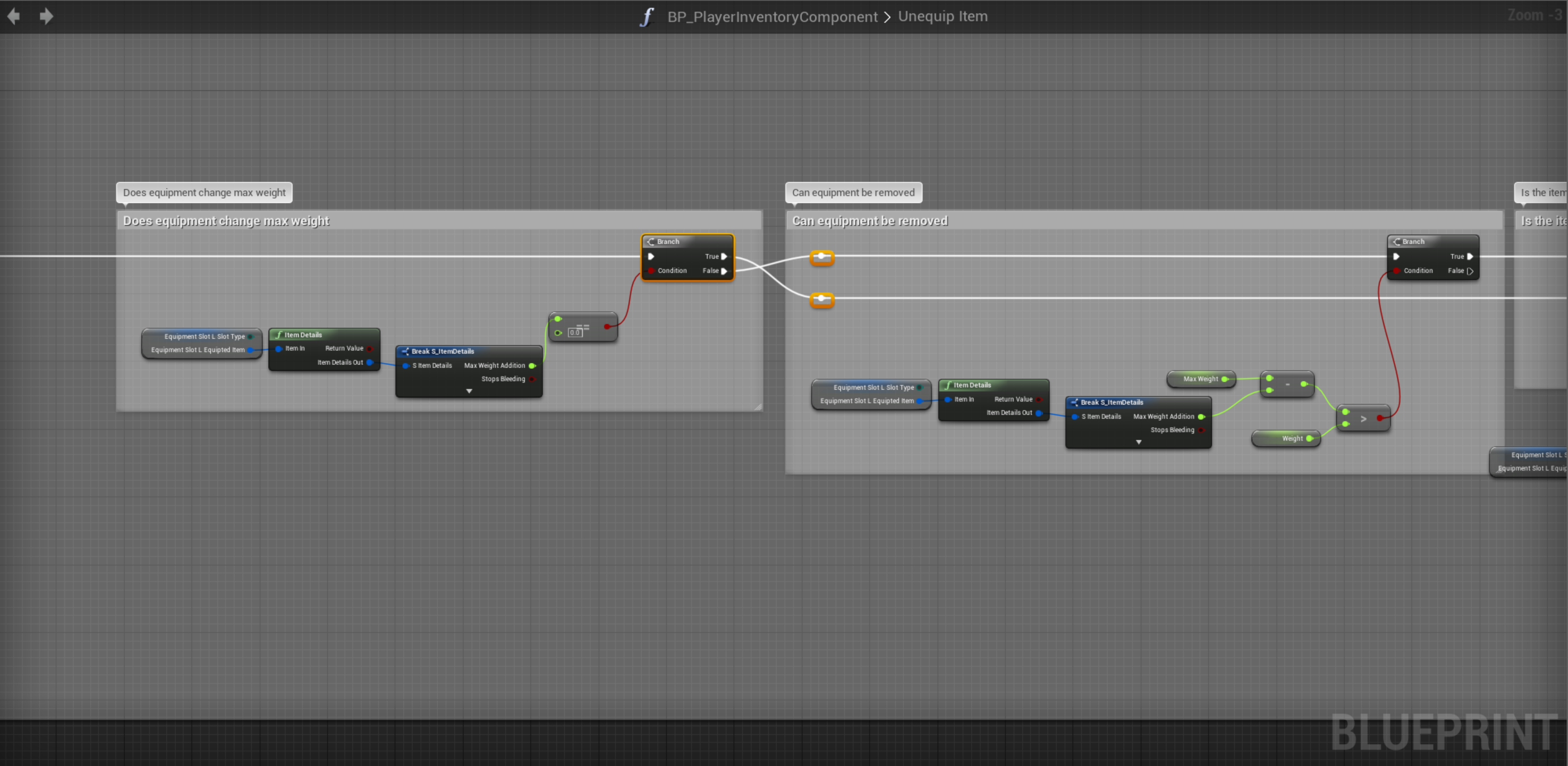Click the 'Does equipment change max weight' comment bubble

tap(204, 192)
